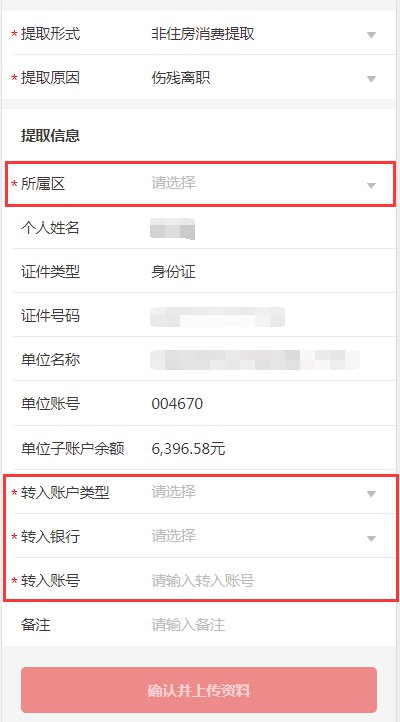The image size is (400, 722).
Task: Click the blurred 个人姓名 value
Action: tap(173, 229)
